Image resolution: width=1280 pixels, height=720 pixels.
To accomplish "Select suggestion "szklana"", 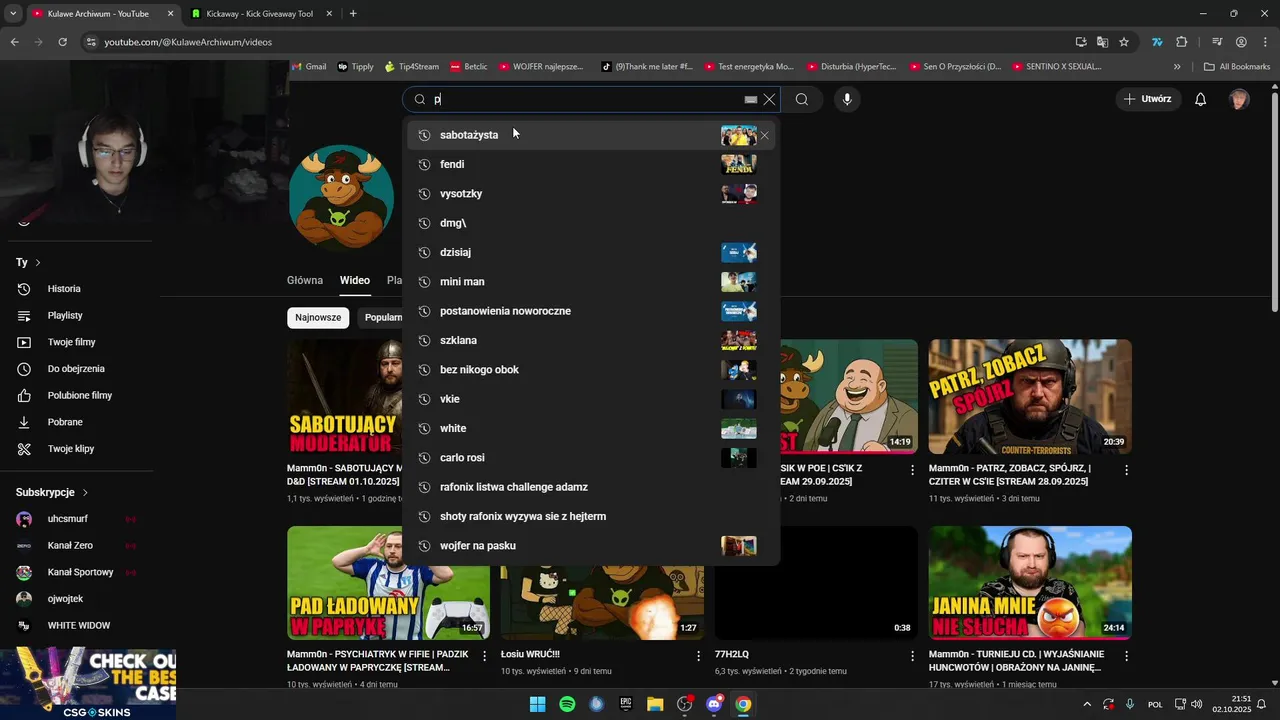I will coord(590,340).
